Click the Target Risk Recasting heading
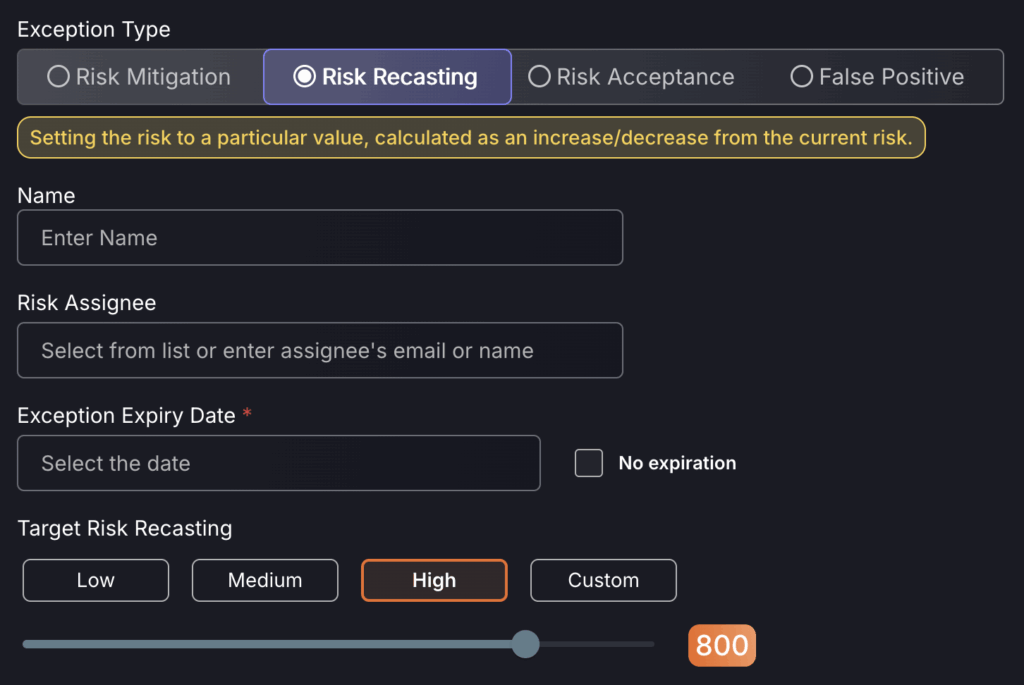1024x685 pixels. coord(125,528)
